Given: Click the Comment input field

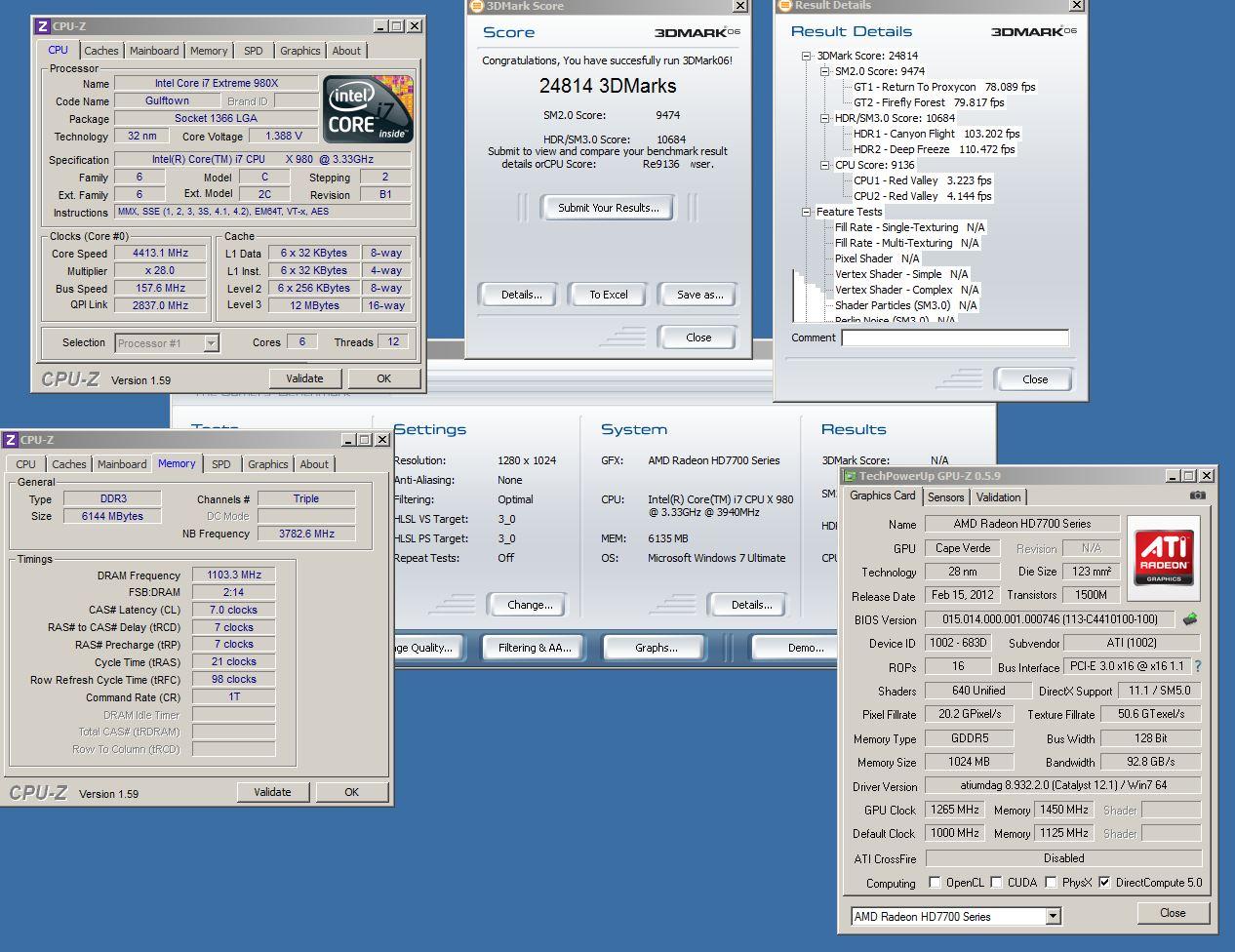Looking at the screenshot, I should (x=955, y=337).
